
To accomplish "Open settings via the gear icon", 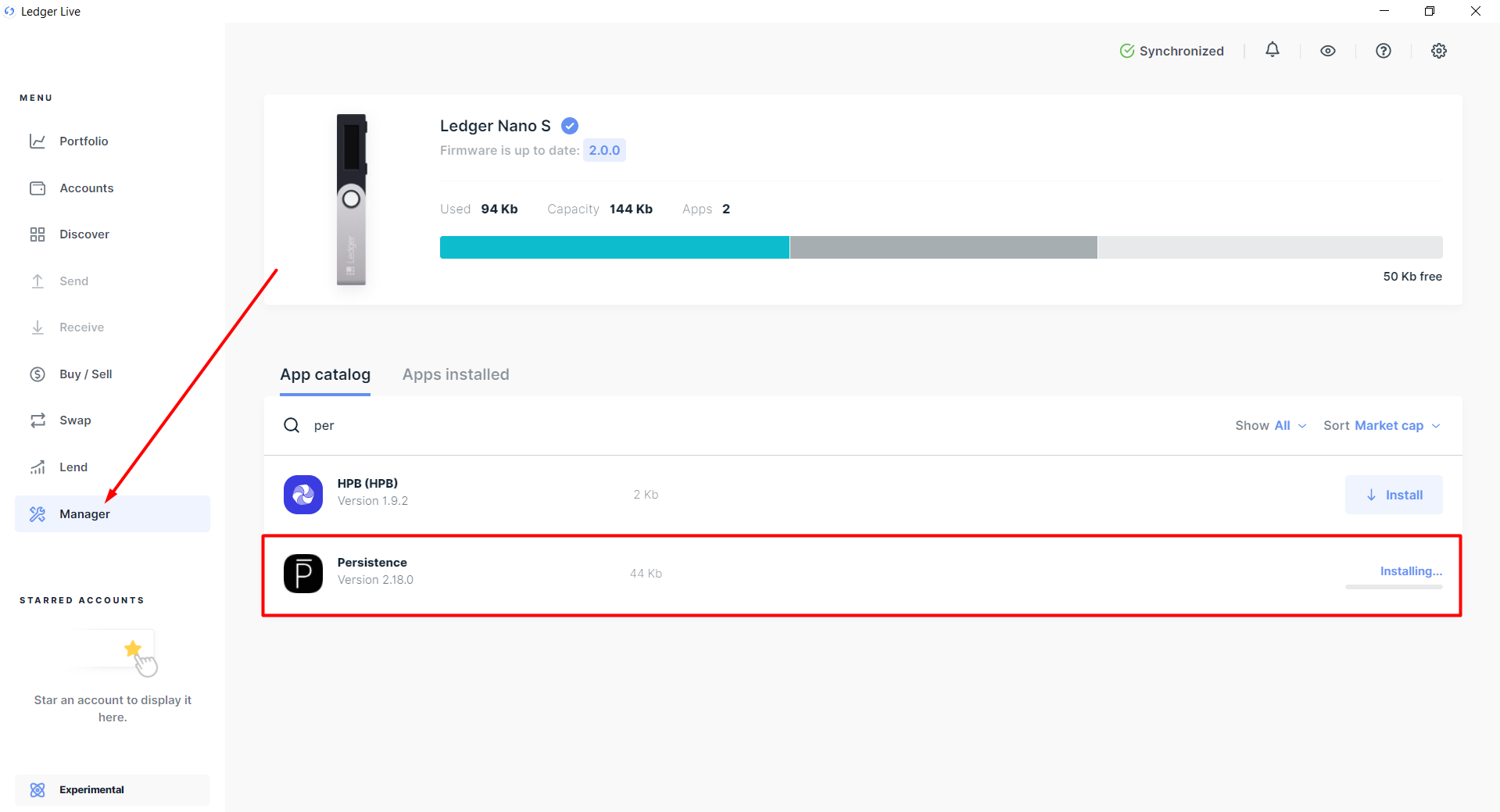I will 1439,51.
